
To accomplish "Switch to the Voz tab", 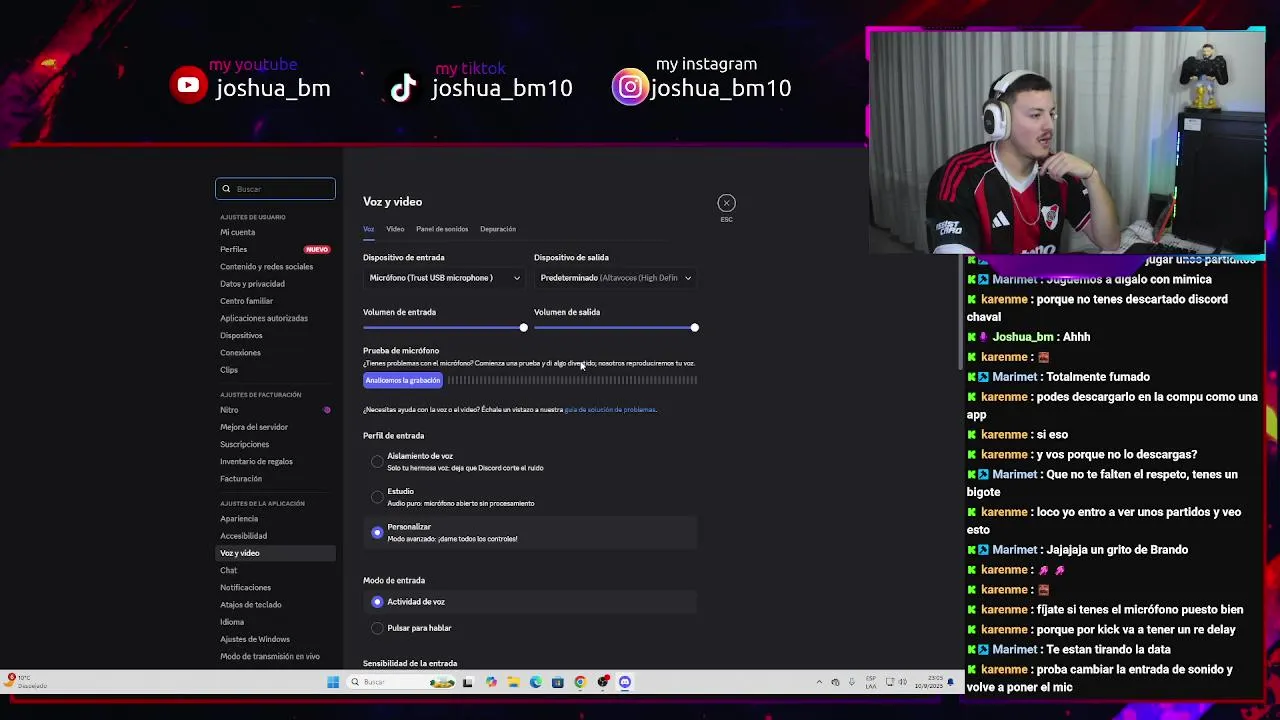I will point(368,229).
